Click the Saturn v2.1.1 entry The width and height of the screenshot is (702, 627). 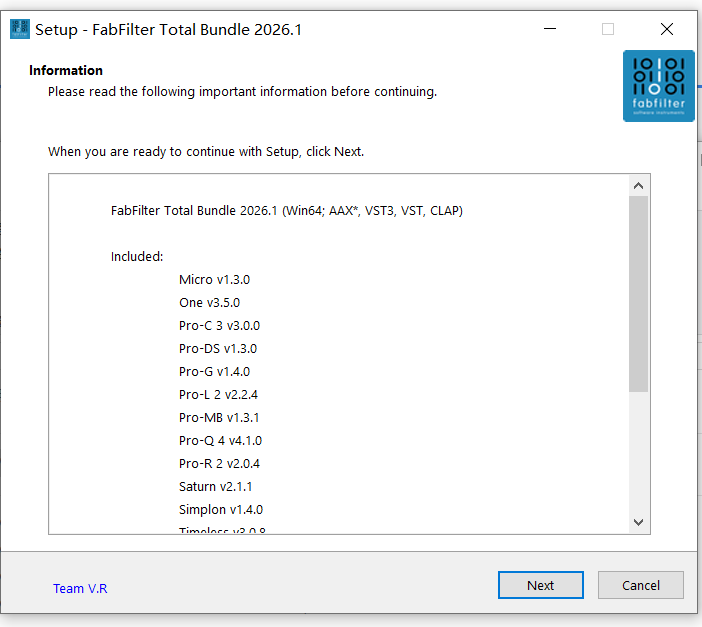pos(216,486)
